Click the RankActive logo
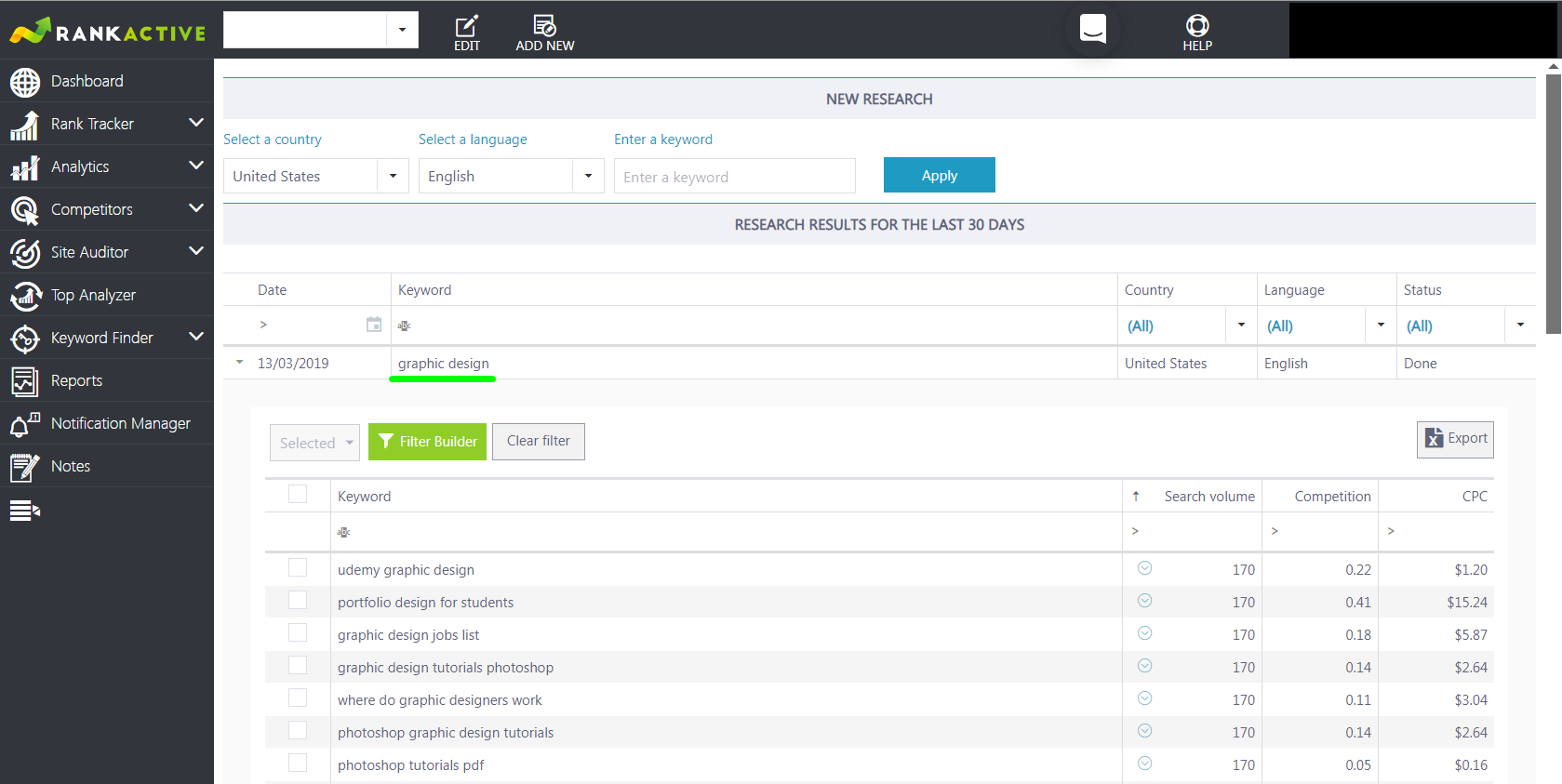1562x784 pixels. [107, 32]
